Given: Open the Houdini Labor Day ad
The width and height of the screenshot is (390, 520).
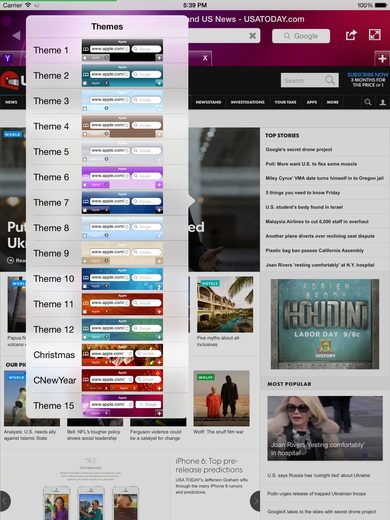Looking at the screenshot, I should coord(325,324).
